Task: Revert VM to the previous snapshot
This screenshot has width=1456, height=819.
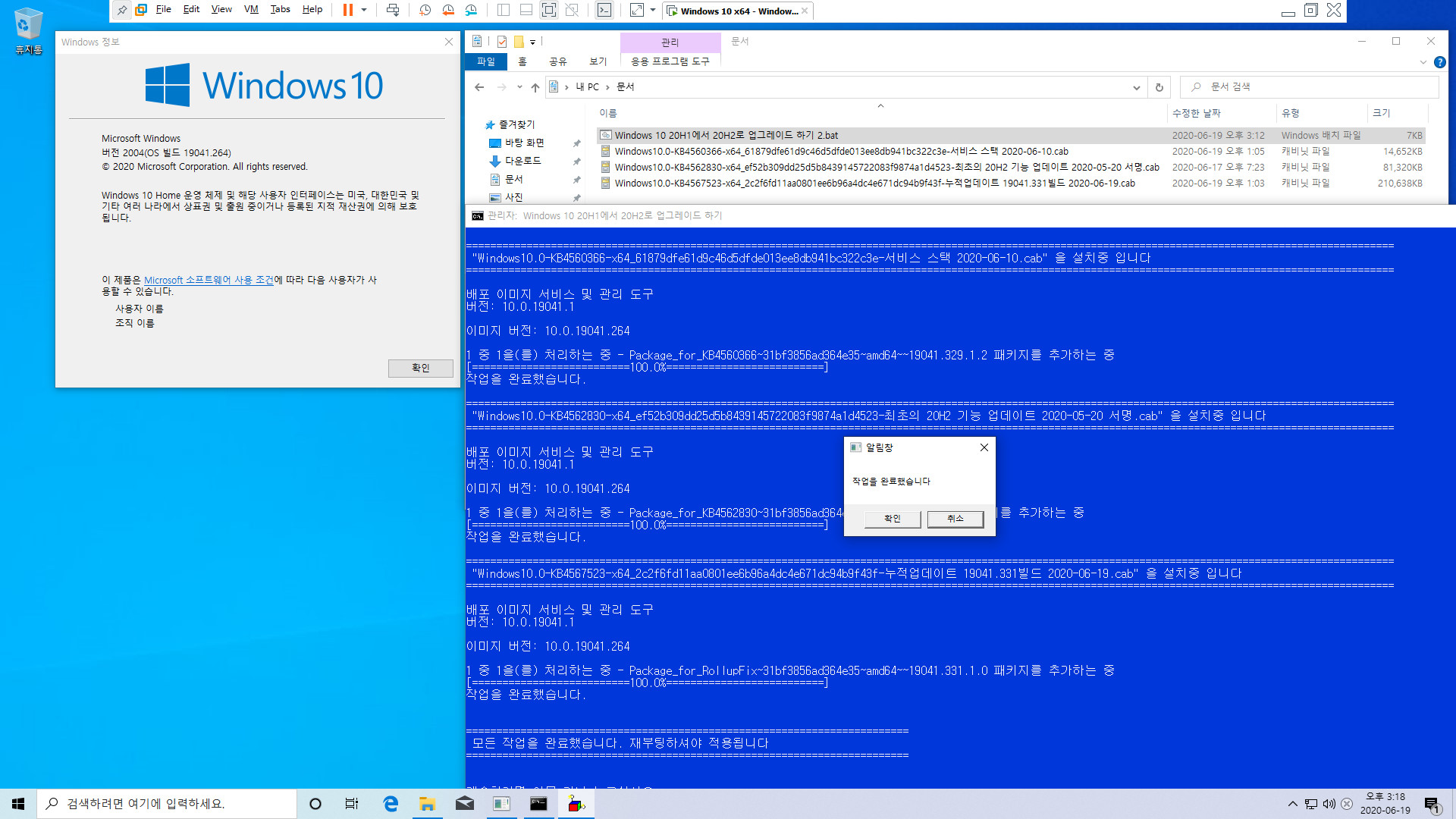Action: coord(448,10)
